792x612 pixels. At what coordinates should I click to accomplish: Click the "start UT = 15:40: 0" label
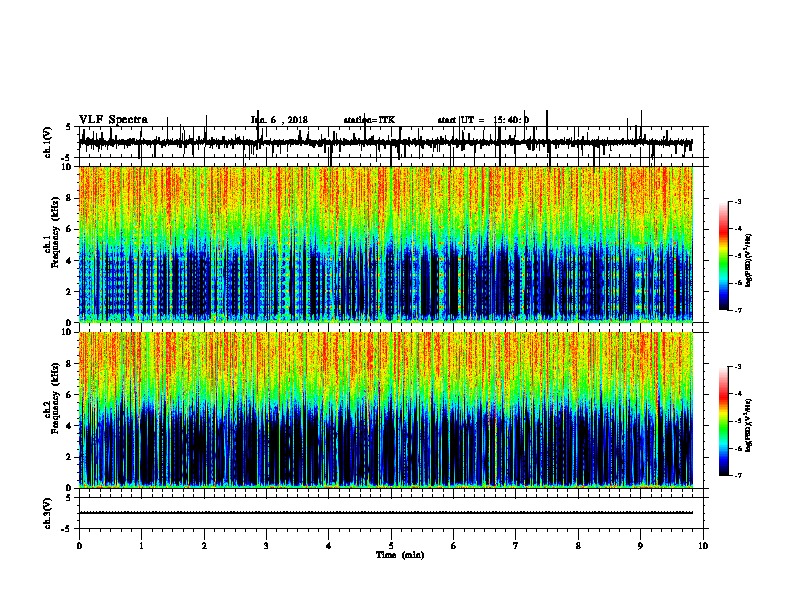point(483,120)
